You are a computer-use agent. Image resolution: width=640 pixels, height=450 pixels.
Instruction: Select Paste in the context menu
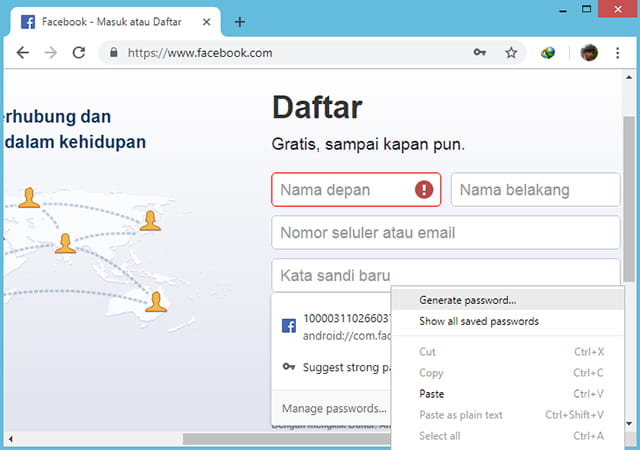pos(507,394)
